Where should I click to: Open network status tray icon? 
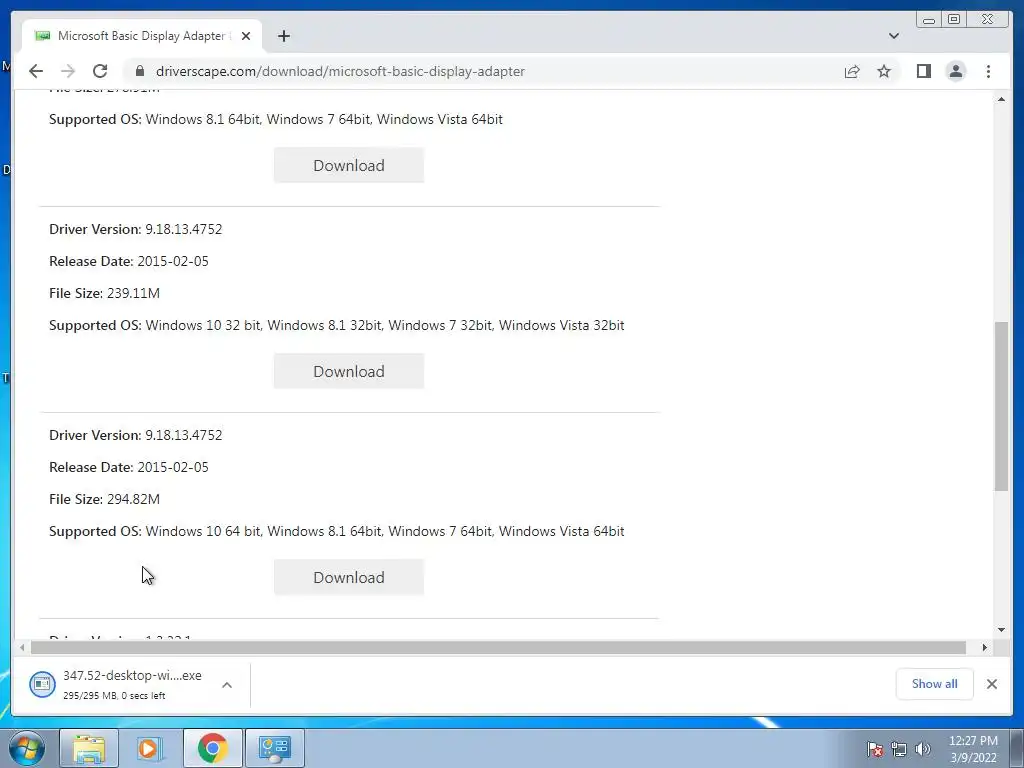(x=899, y=750)
